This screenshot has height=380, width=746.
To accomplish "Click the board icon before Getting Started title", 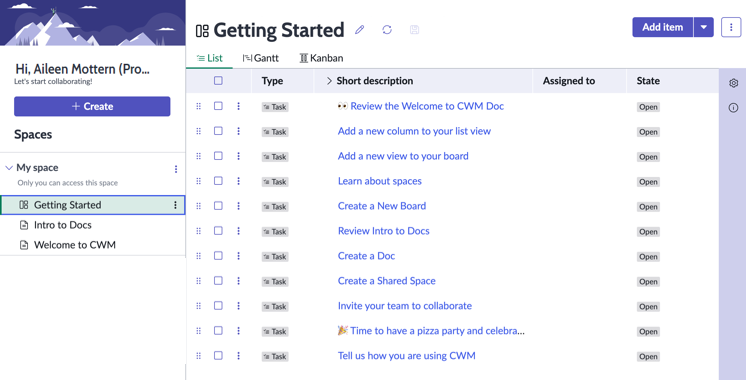I will click(202, 31).
